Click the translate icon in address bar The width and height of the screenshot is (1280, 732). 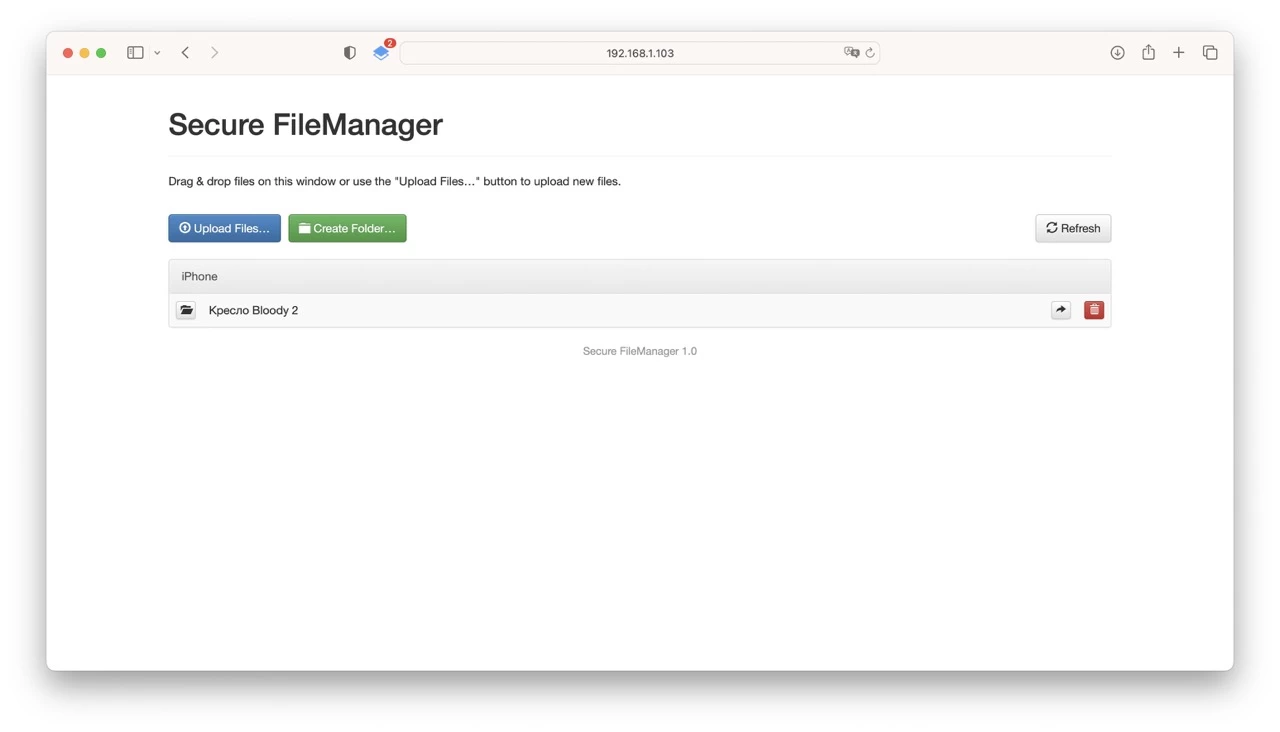[851, 53]
